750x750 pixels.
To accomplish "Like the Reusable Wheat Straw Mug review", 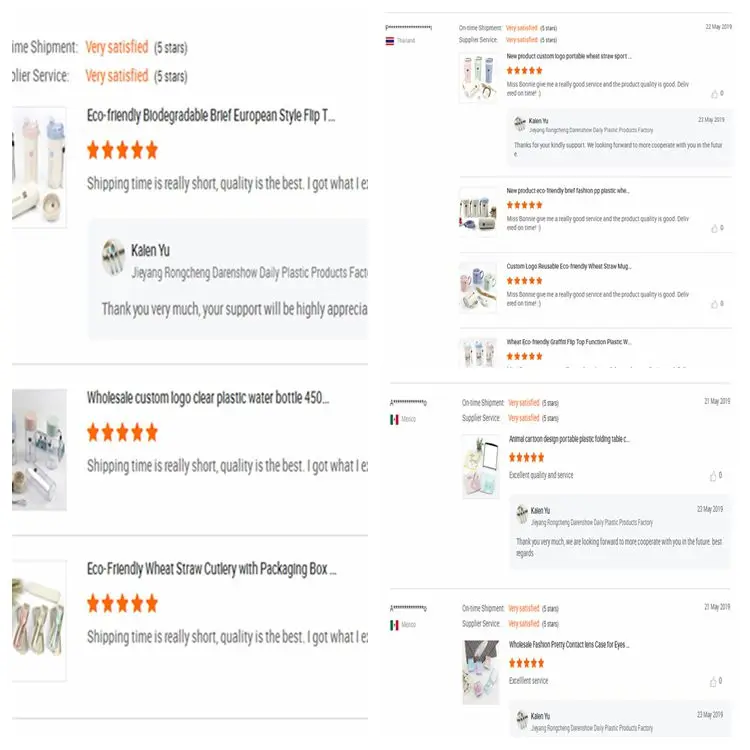I will click(714, 304).
